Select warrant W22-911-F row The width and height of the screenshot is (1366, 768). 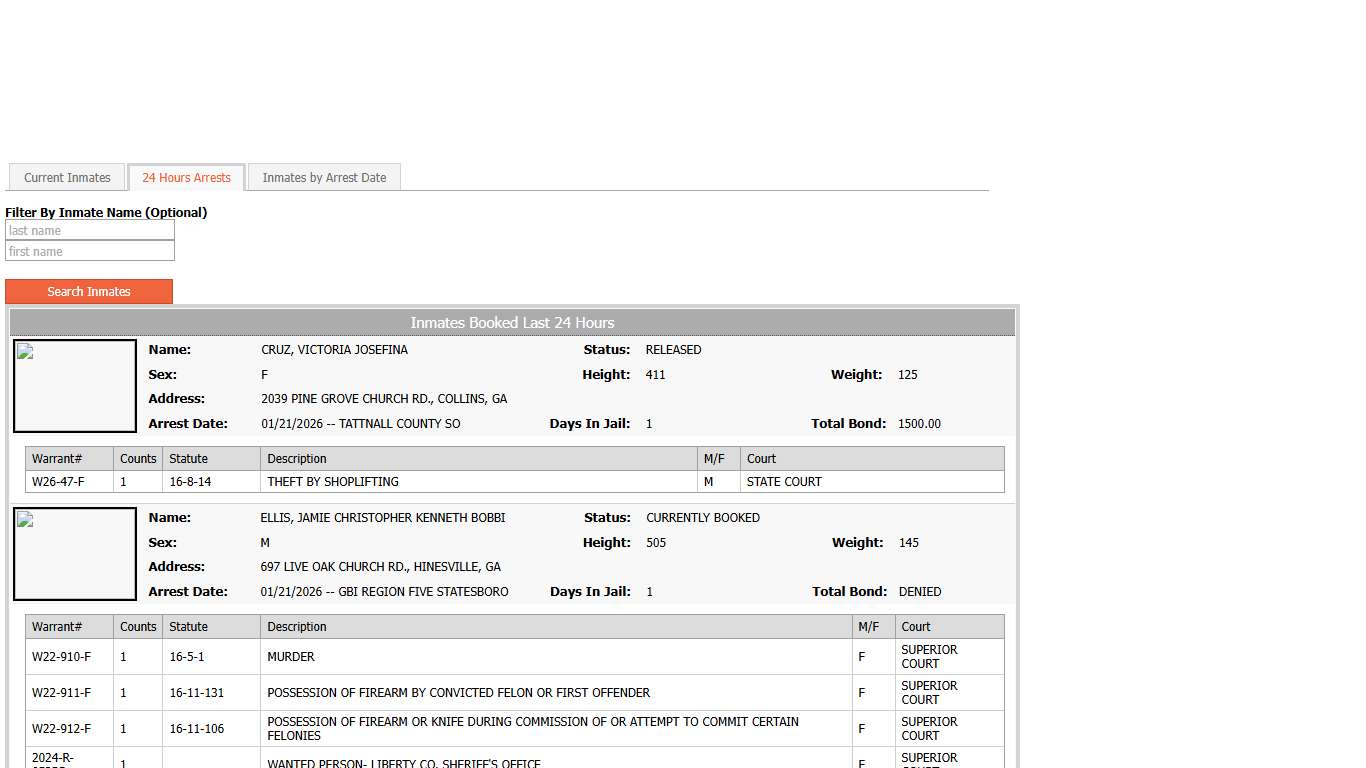[x=61, y=693]
